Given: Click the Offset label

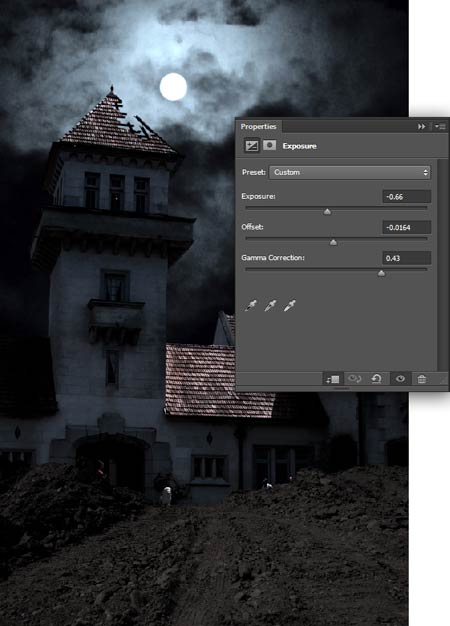Looking at the screenshot, I should (252, 227).
